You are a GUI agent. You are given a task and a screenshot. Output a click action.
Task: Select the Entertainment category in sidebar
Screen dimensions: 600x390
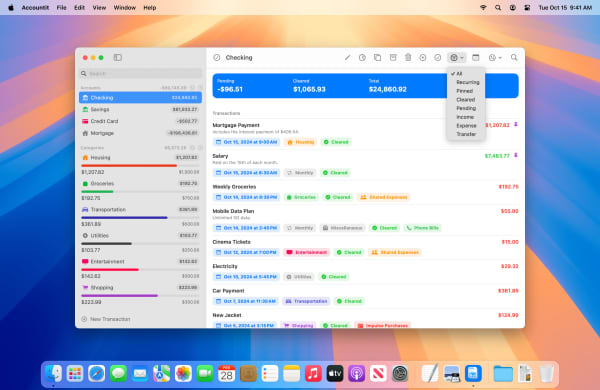[140, 262]
